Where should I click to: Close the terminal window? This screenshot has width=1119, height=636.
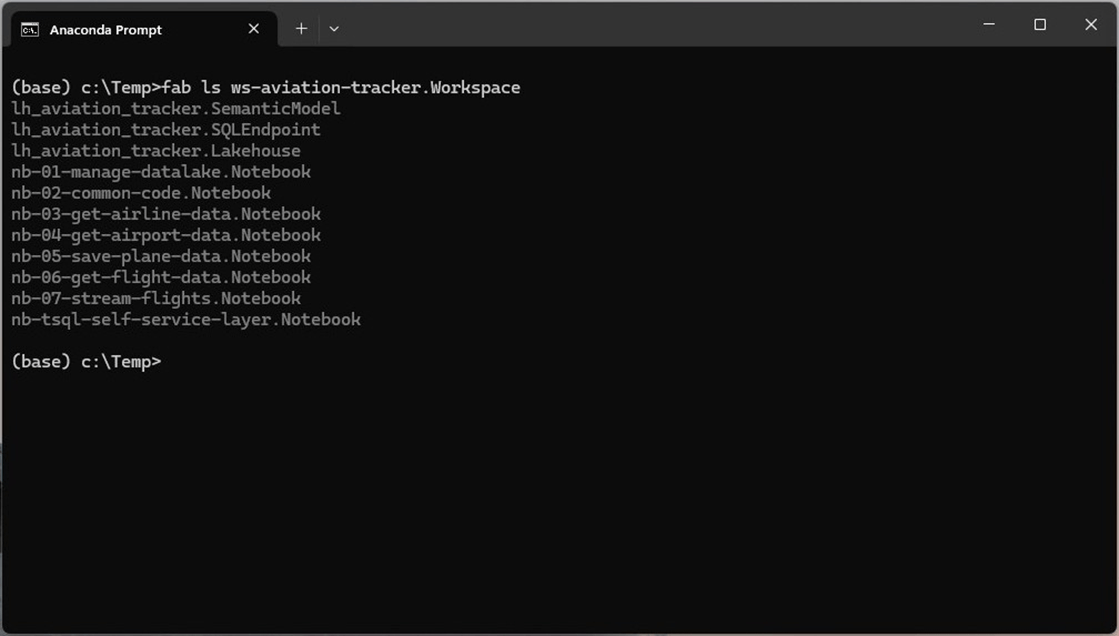point(1091,25)
